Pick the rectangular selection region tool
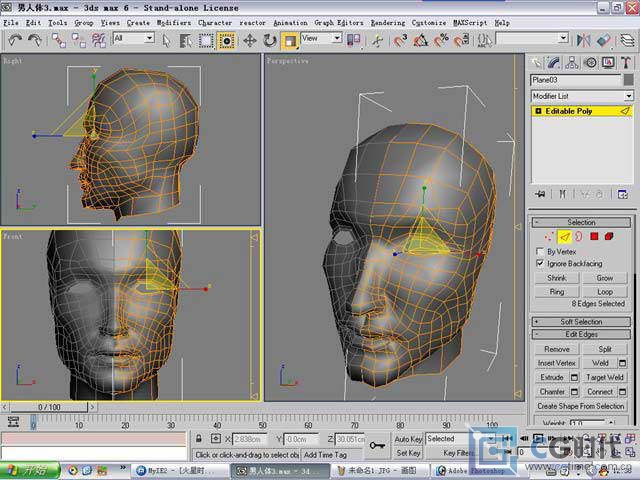 coord(206,40)
